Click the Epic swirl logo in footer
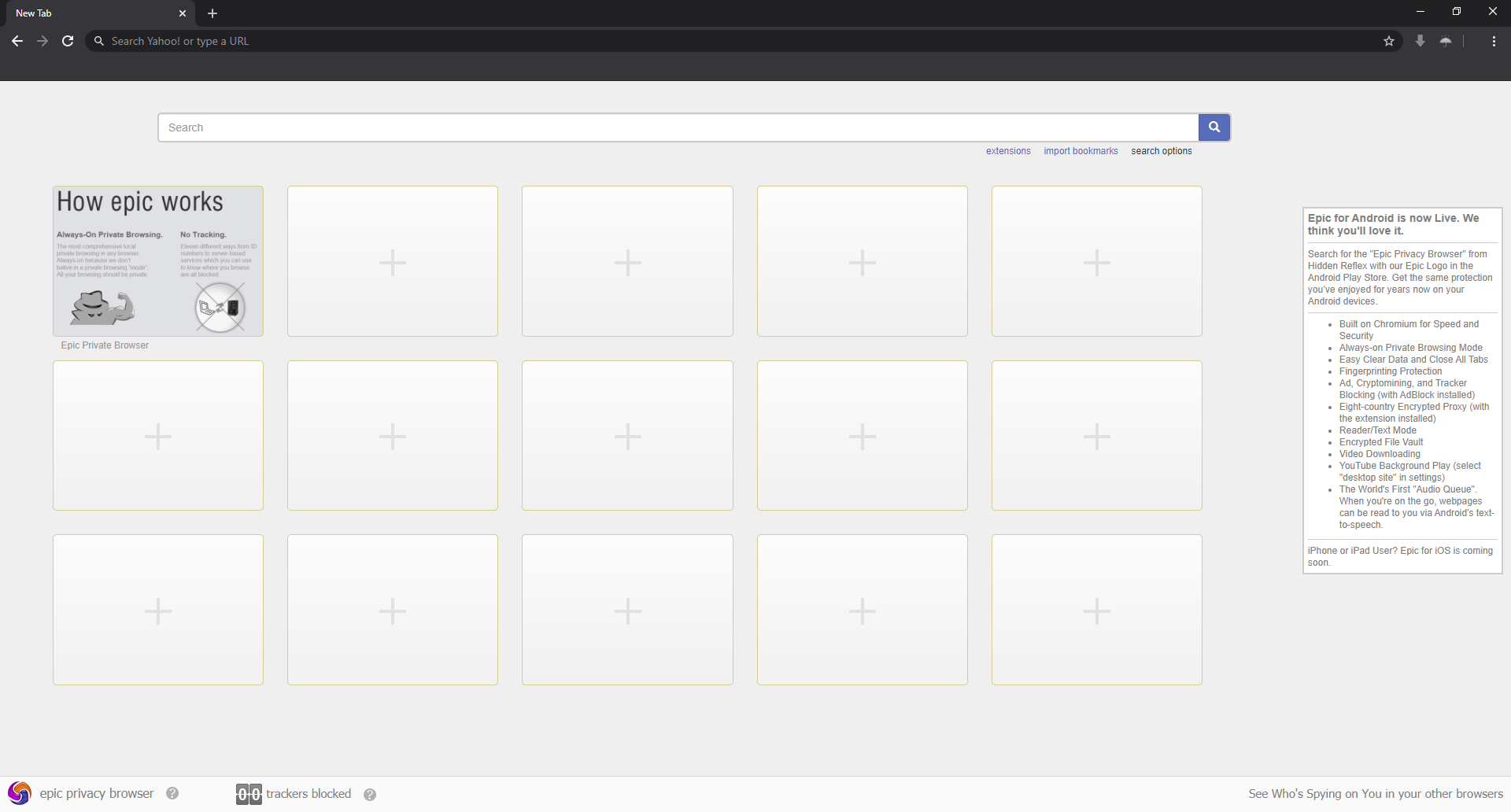The image size is (1511, 812). [20, 793]
